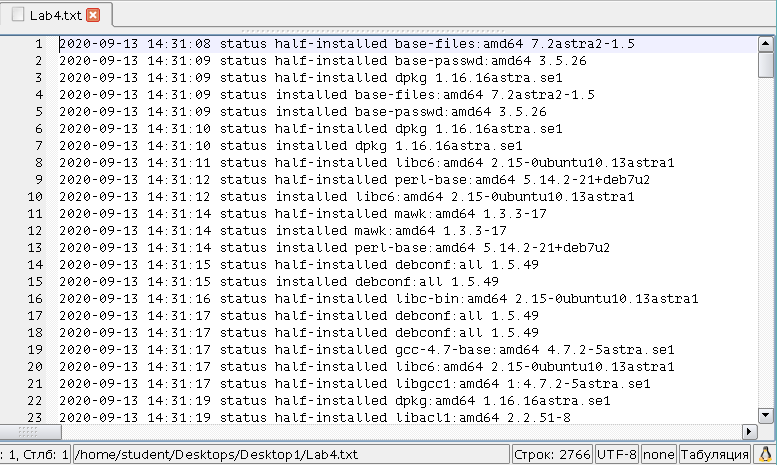This screenshot has width=777, height=465.
Task: Click 'half-installed mawk:amd64 1.3.3-17' on line 11
Action: click(411, 214)
